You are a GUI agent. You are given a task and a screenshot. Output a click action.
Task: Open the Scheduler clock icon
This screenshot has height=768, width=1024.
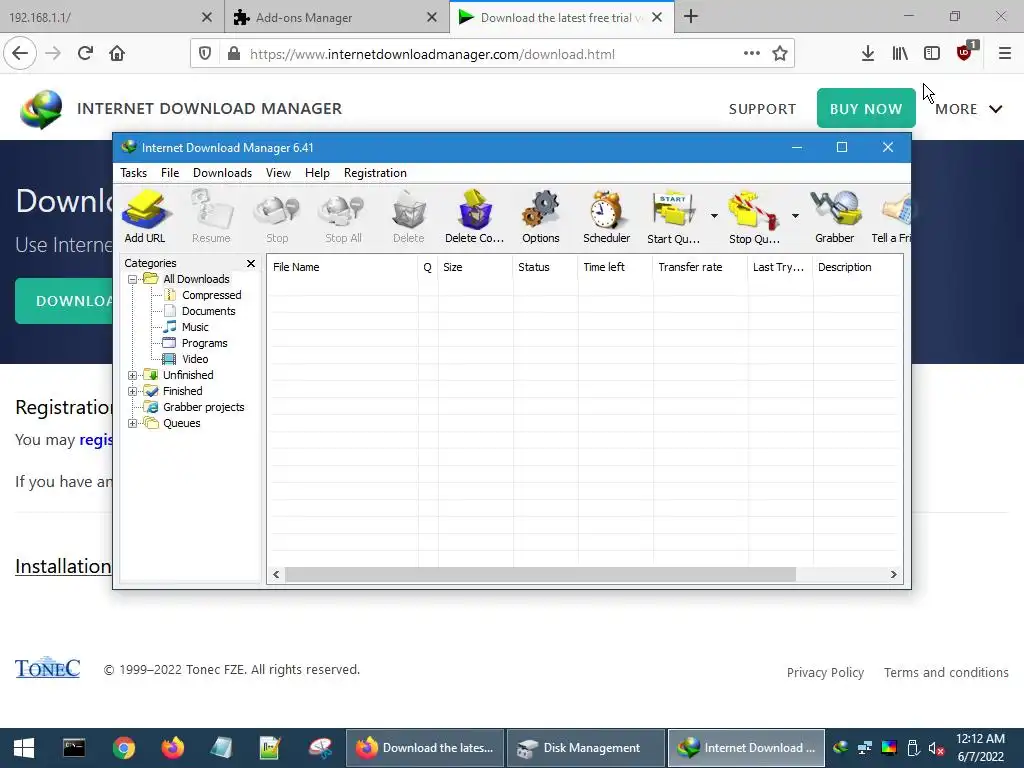(x=606, y=217)
